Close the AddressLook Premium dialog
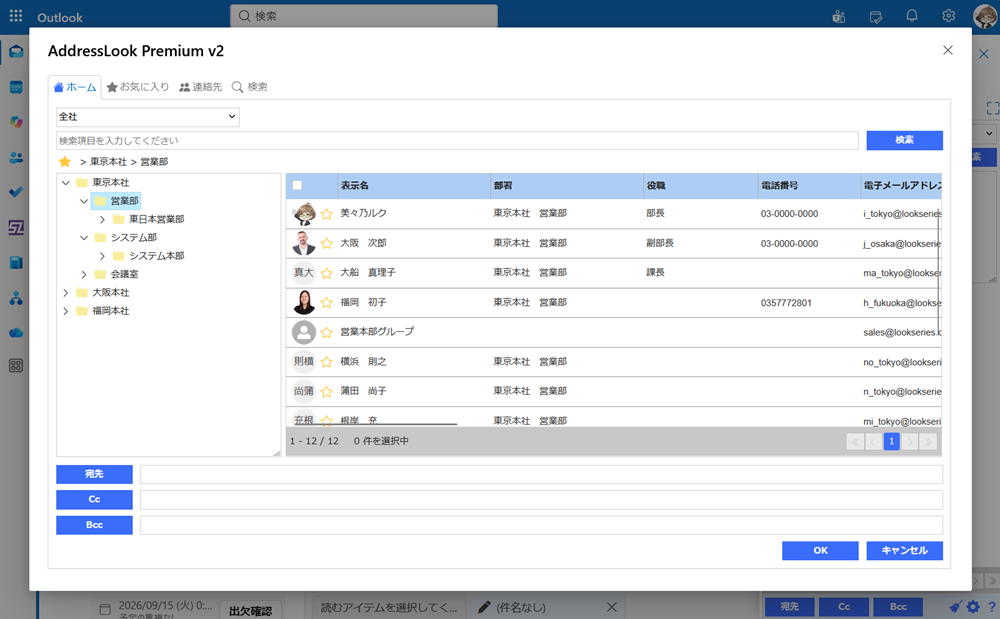The height and width of the screenshot is (619, 1000). coord(948,50)
